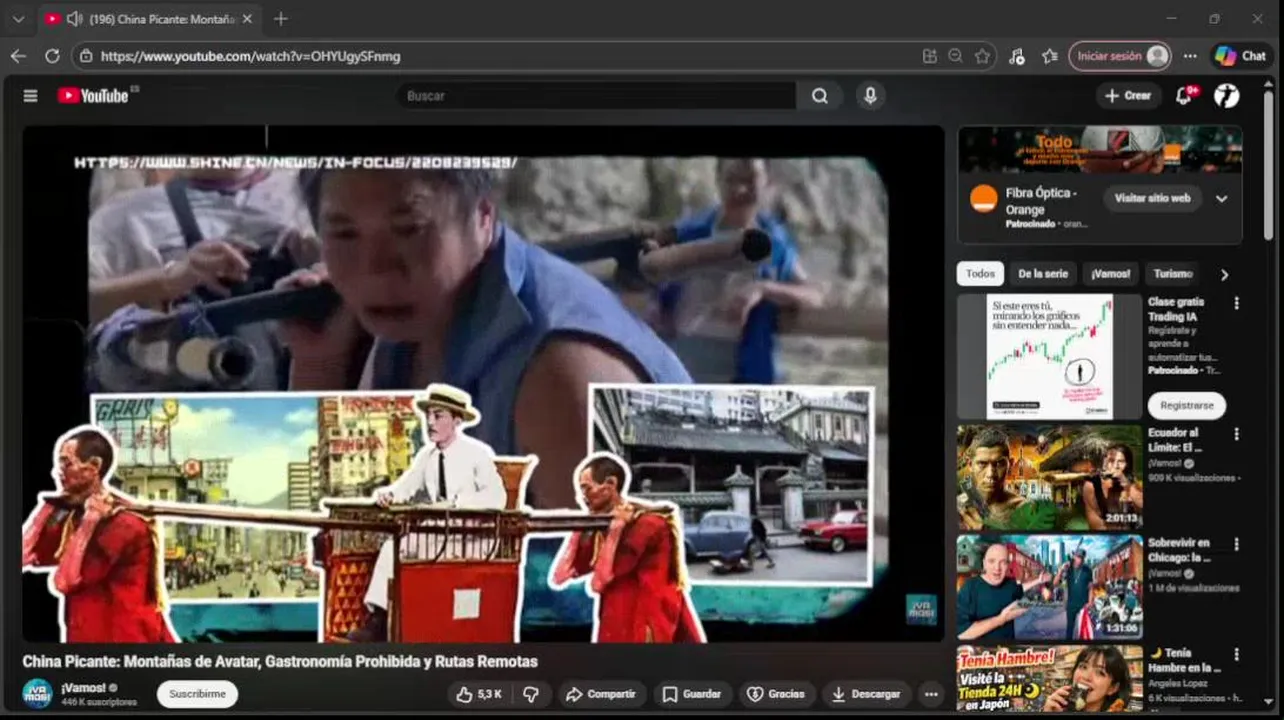Open Ecuador al Límite video thumbnail
This screenshot has height=720, width=1284.
coord(1049,477)
